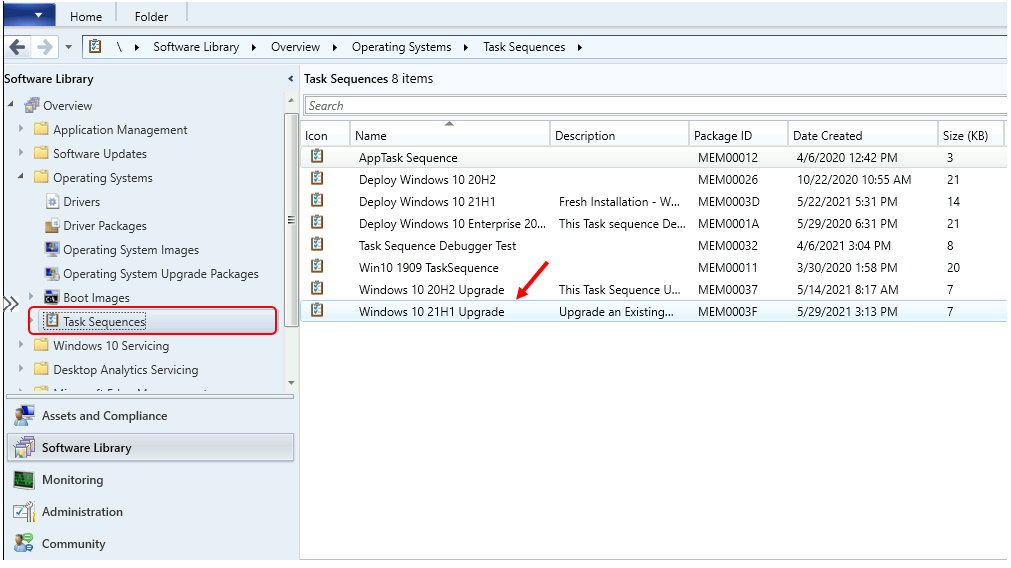Expand the collapsed pane double chevron
Image resolution: width=1011 pixels, height=568 pixels.
11,304
